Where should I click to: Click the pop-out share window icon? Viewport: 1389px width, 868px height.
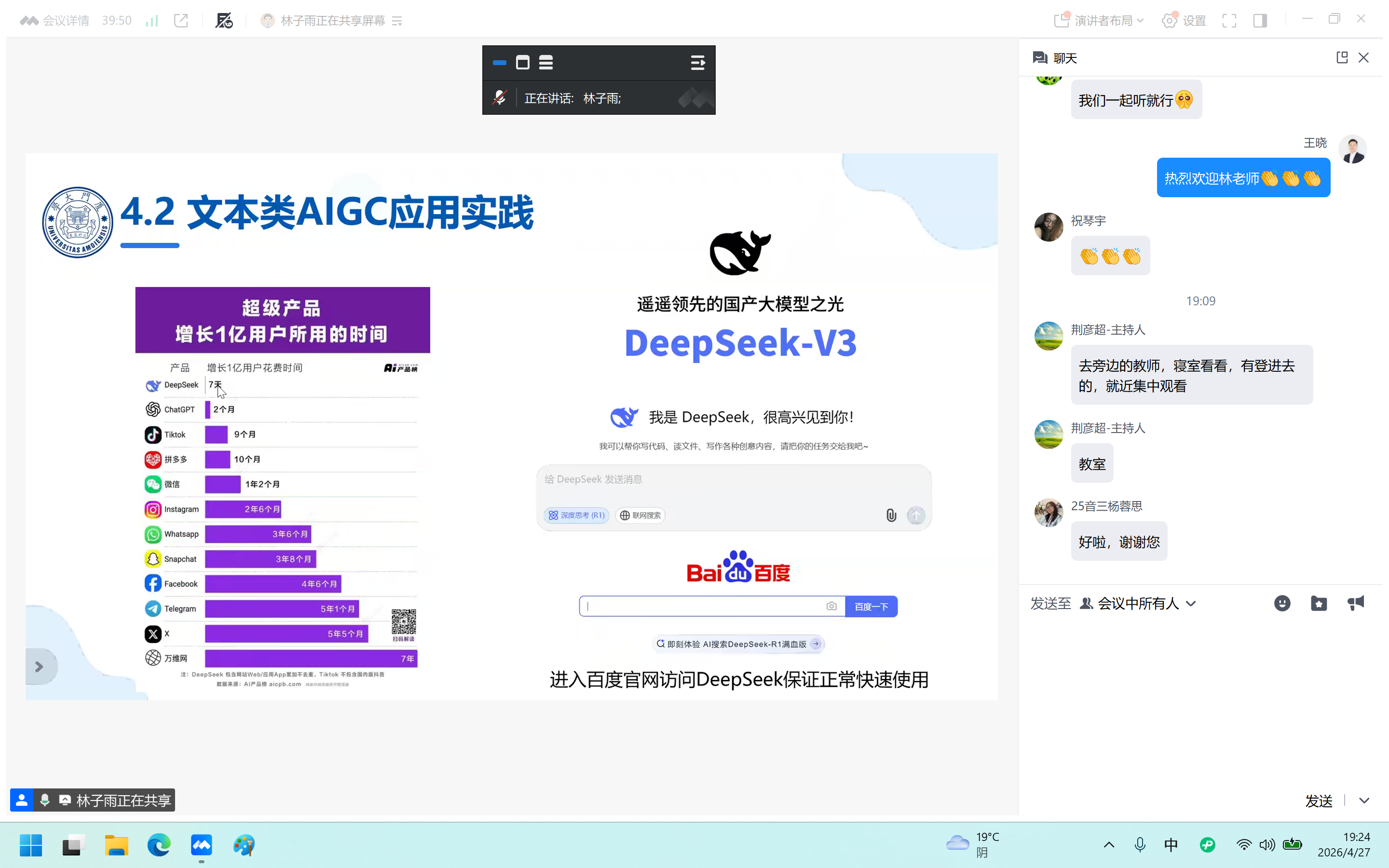(x=181, y=21)
